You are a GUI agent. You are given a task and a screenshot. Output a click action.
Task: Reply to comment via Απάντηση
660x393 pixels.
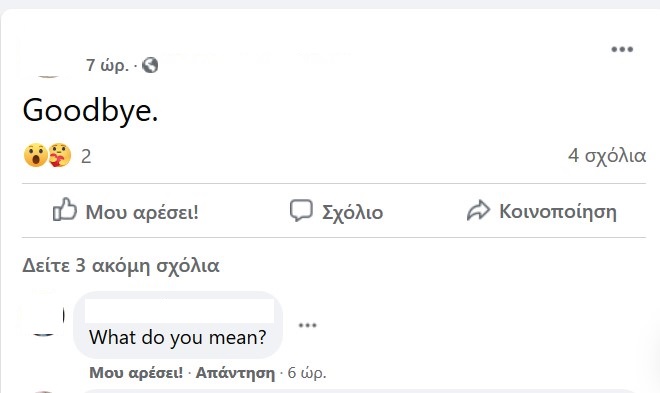click(x=235, y=373)
